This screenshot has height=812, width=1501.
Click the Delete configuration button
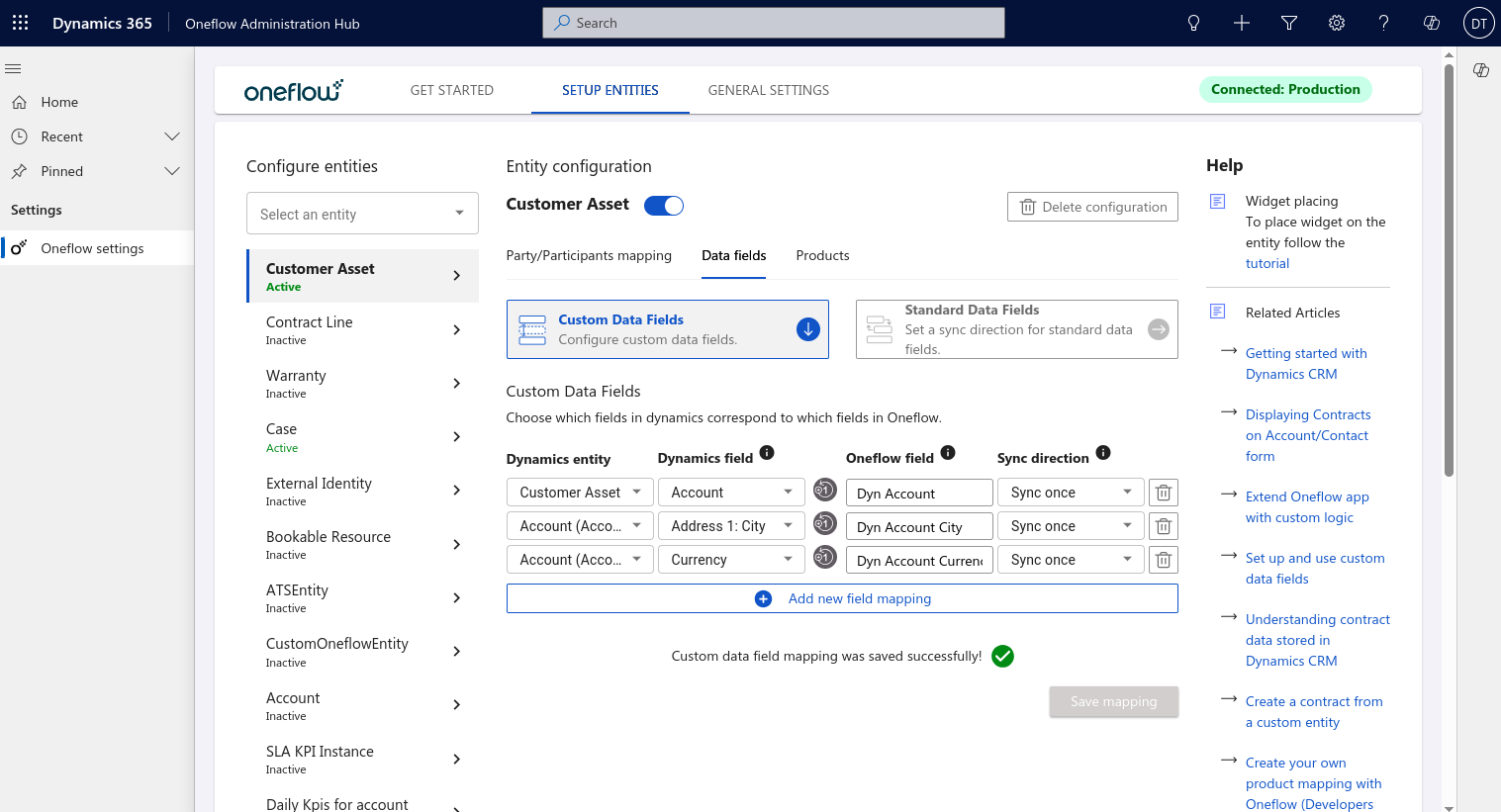coord(1092,207)
